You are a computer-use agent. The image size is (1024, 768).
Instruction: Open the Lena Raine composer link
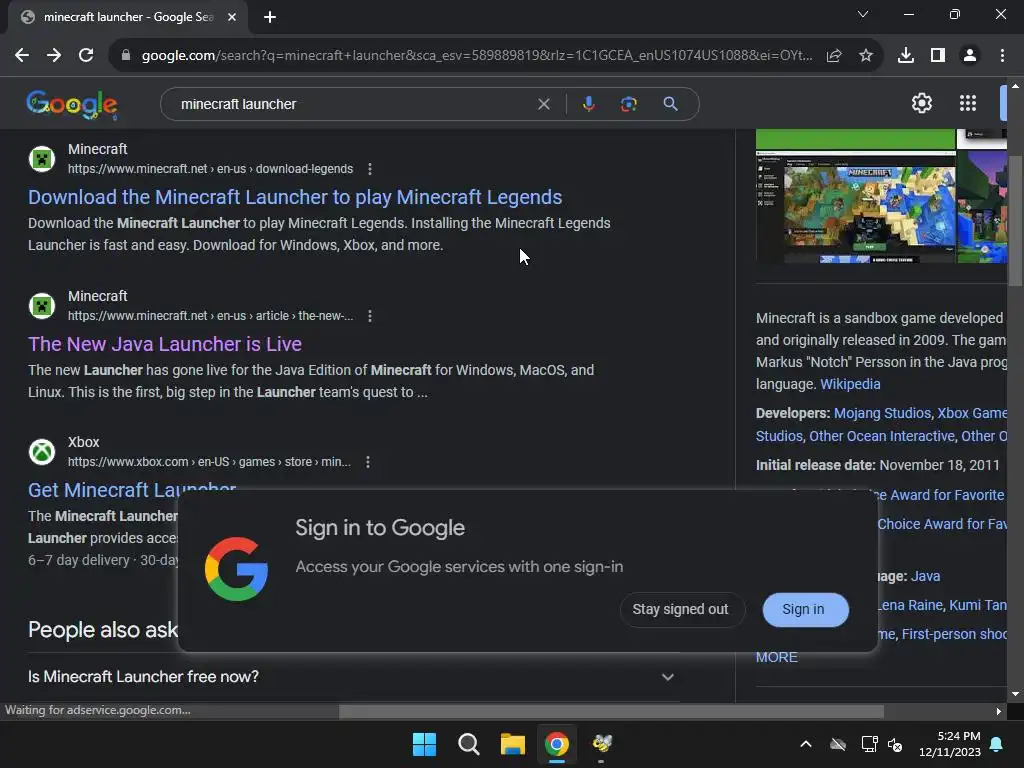(x=909, y=605)
